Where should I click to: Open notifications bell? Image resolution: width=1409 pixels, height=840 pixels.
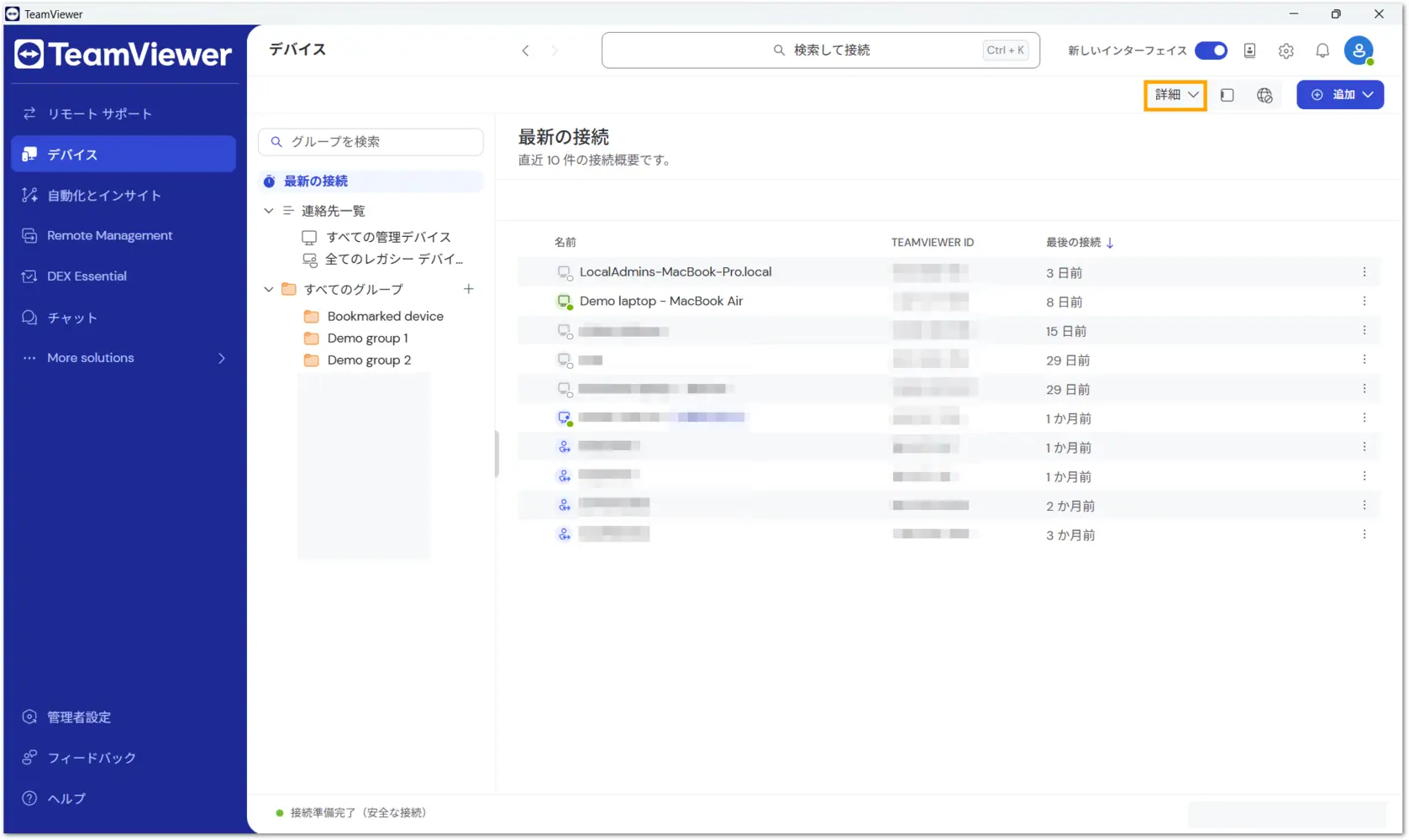[1322, 50]
